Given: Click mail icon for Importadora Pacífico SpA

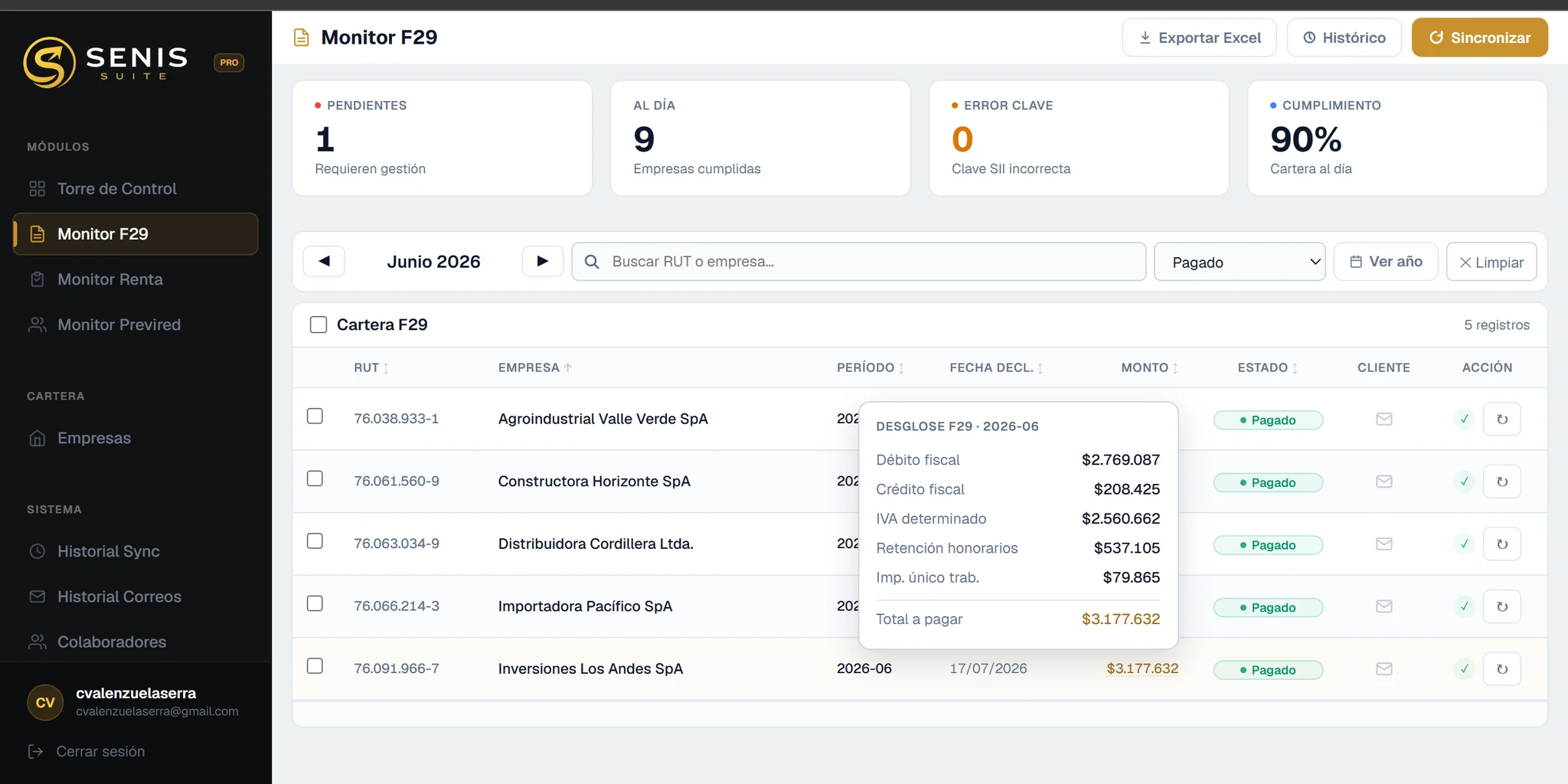Looking at the screenshot, I should click(x=1383, y=606).
